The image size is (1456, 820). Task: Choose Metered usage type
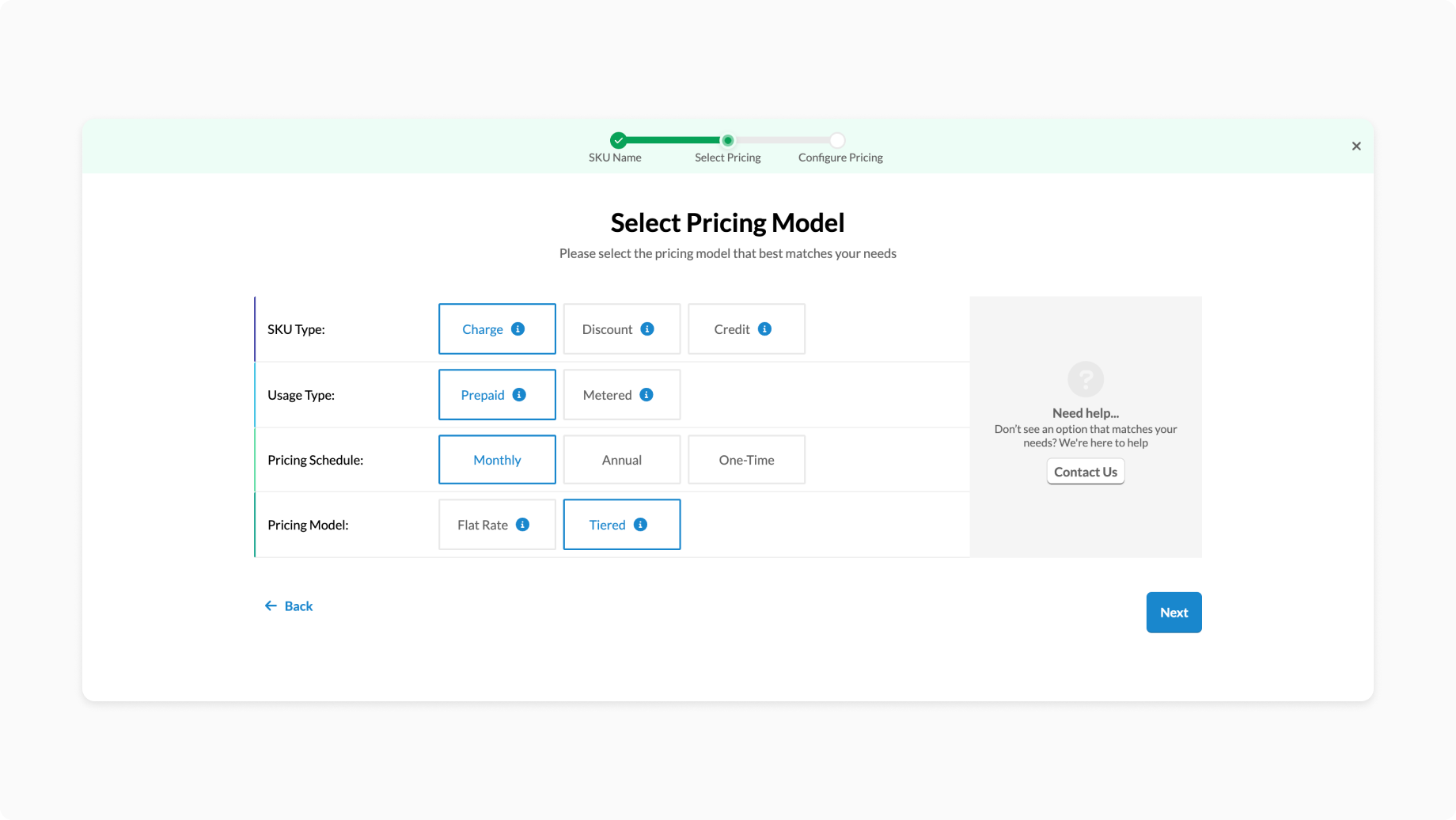(x=606, y=395)
